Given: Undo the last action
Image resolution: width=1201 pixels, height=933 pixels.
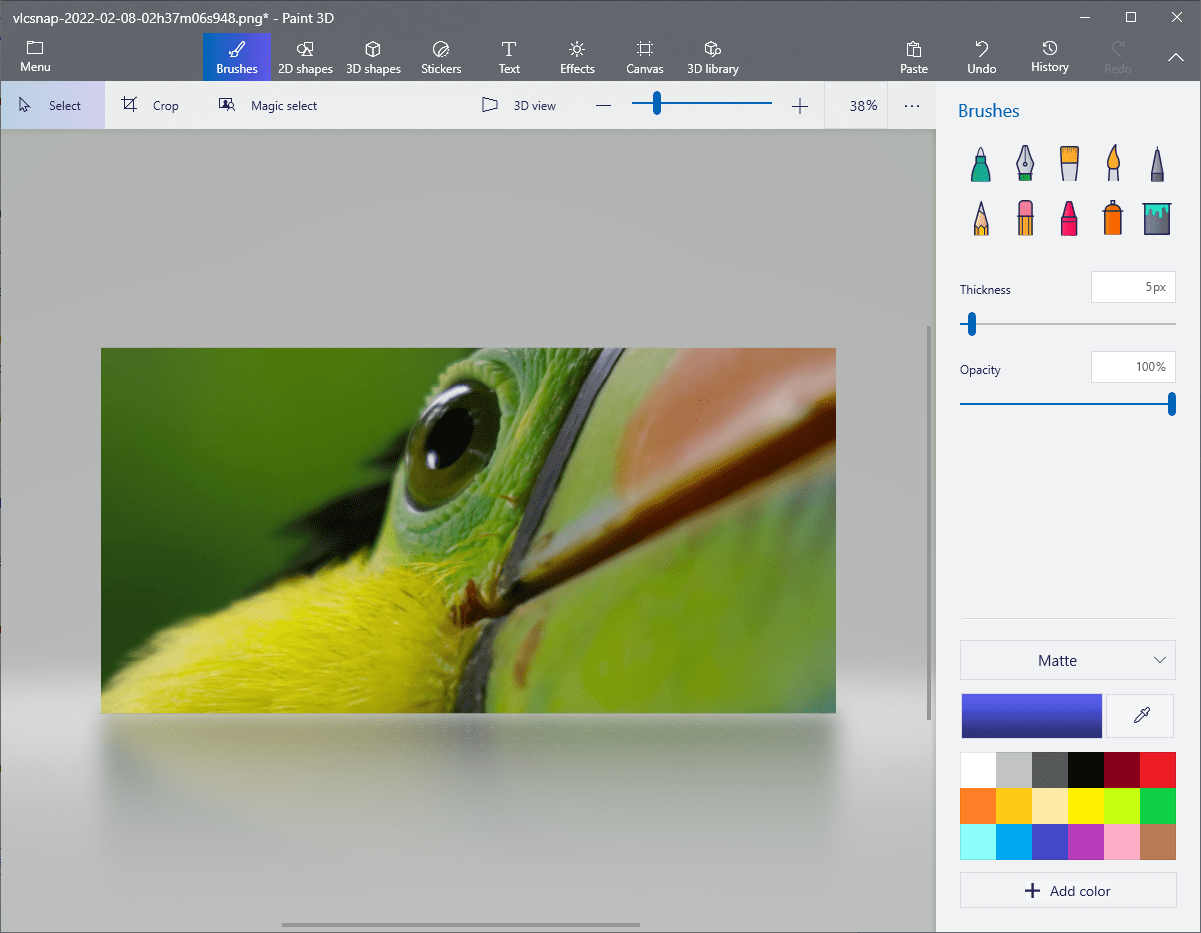Looking at the screenshot, I should 982,57.
